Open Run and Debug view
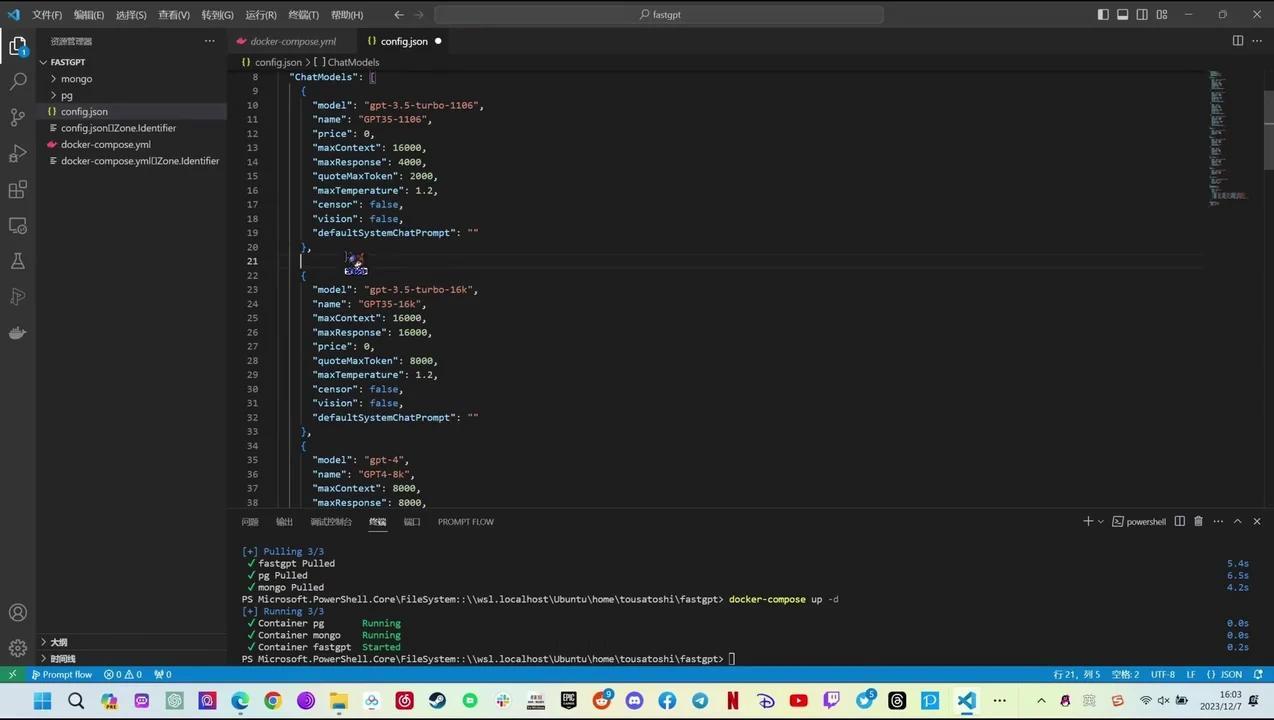This screenshot has width=1274, height=720. [x=18, y=153]
